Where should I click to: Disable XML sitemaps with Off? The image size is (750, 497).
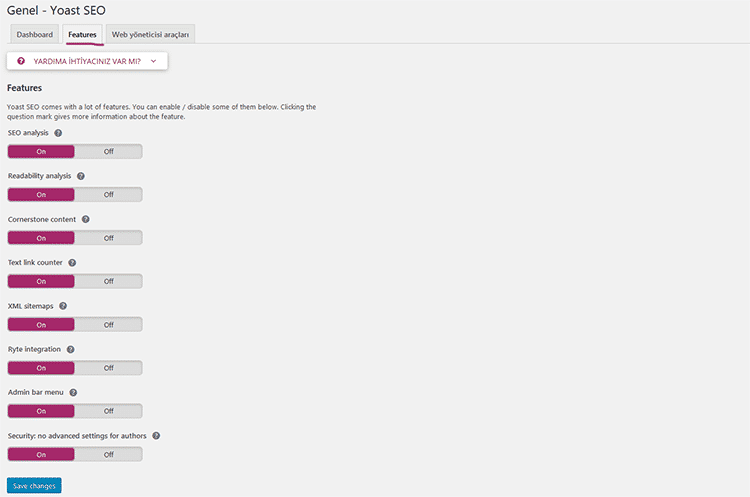(109, 325)
